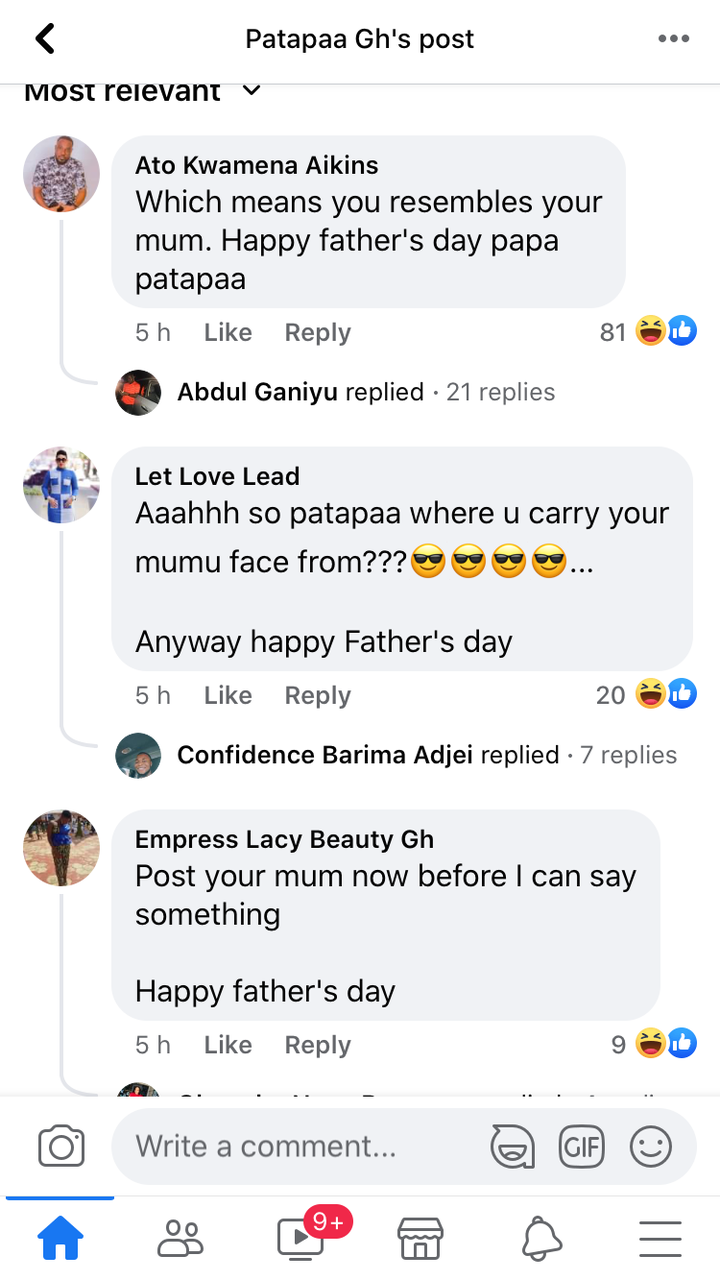Tap the back arrow icon
The image size is (720, 1280).
[x=45, y=39]
